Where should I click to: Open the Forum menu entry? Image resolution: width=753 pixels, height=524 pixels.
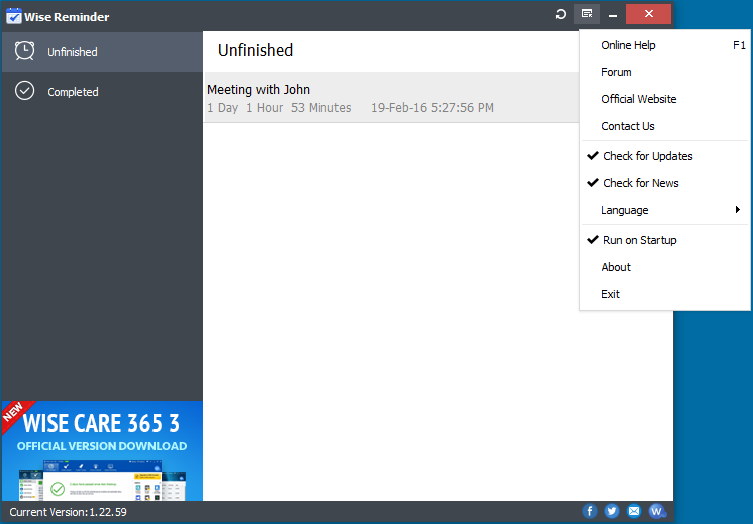pos(616,72)
